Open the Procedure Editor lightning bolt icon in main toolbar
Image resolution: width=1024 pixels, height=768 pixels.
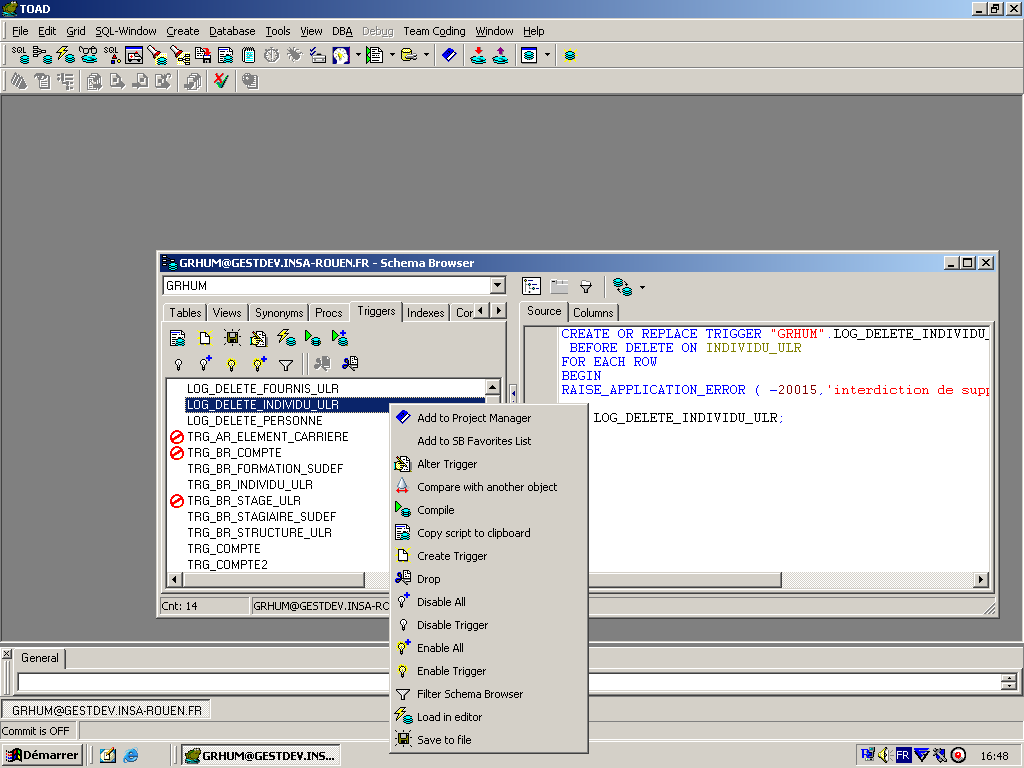(x=65, y=56)
